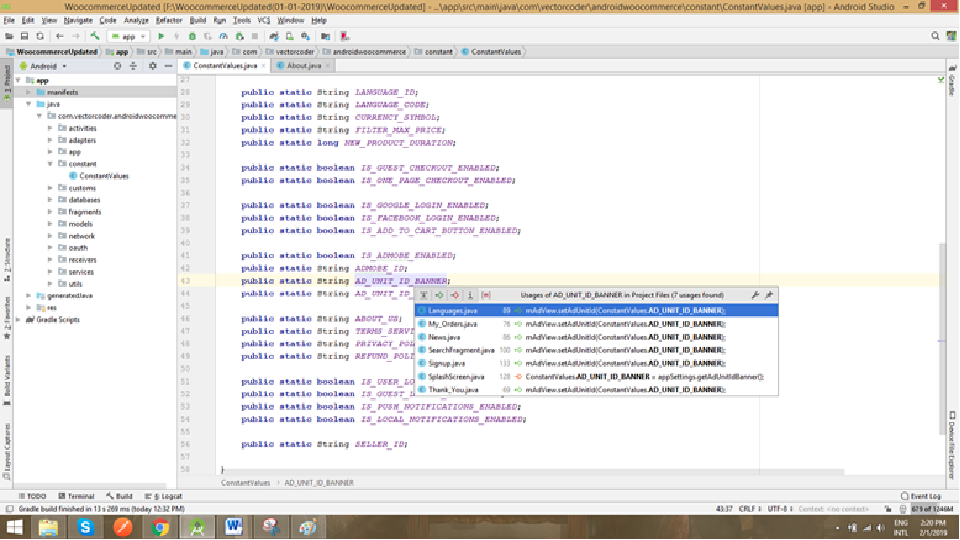Select SplashScreen.java usage row

596,377
